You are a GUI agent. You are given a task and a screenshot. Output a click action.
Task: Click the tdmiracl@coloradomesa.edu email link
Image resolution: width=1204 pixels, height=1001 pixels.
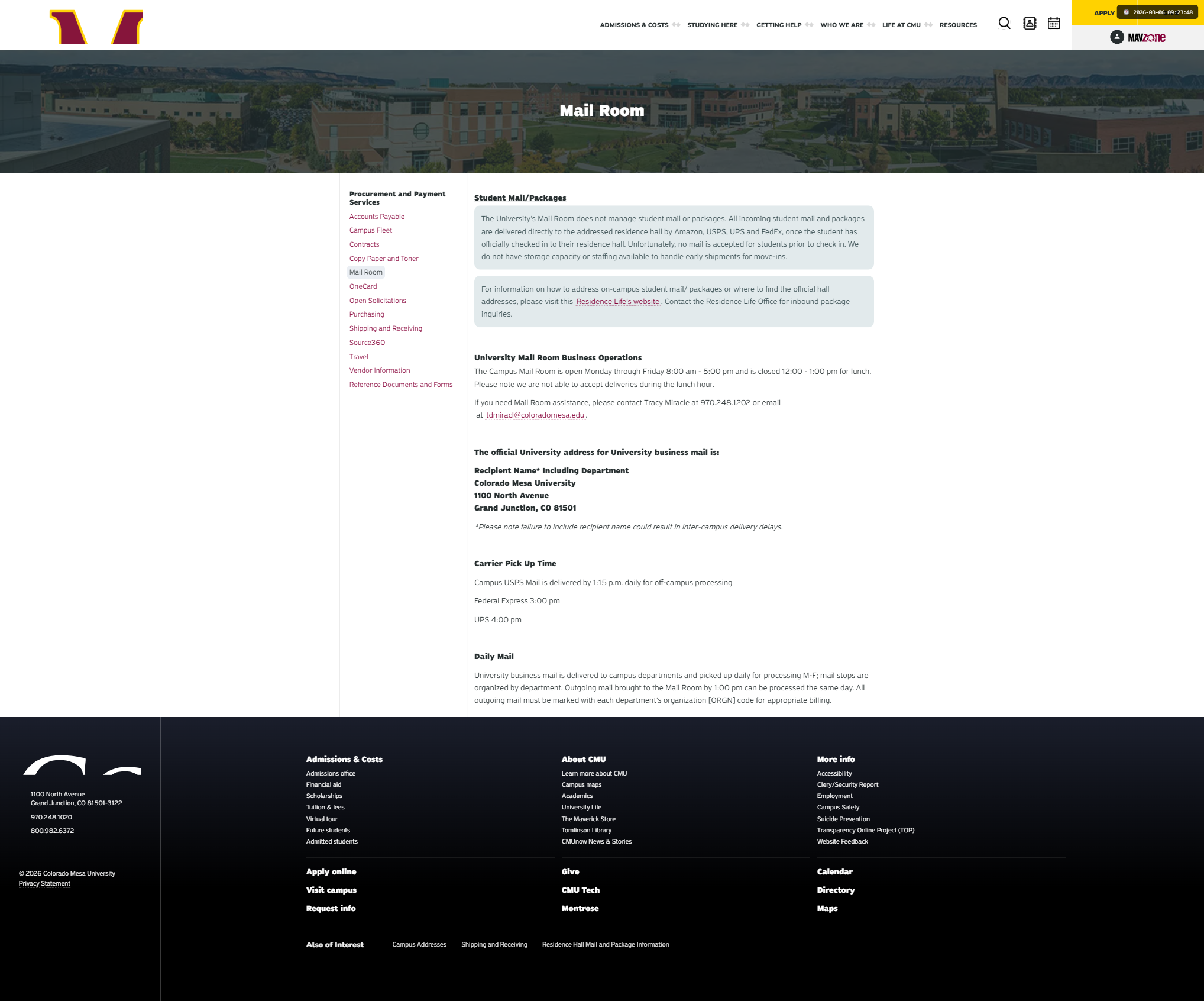point(535,415)
